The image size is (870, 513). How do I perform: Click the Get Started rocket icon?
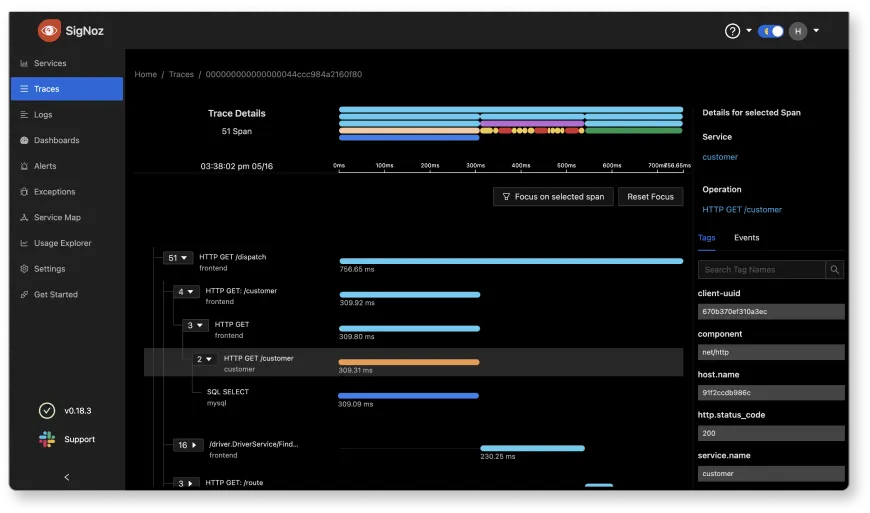coord(24,294)
